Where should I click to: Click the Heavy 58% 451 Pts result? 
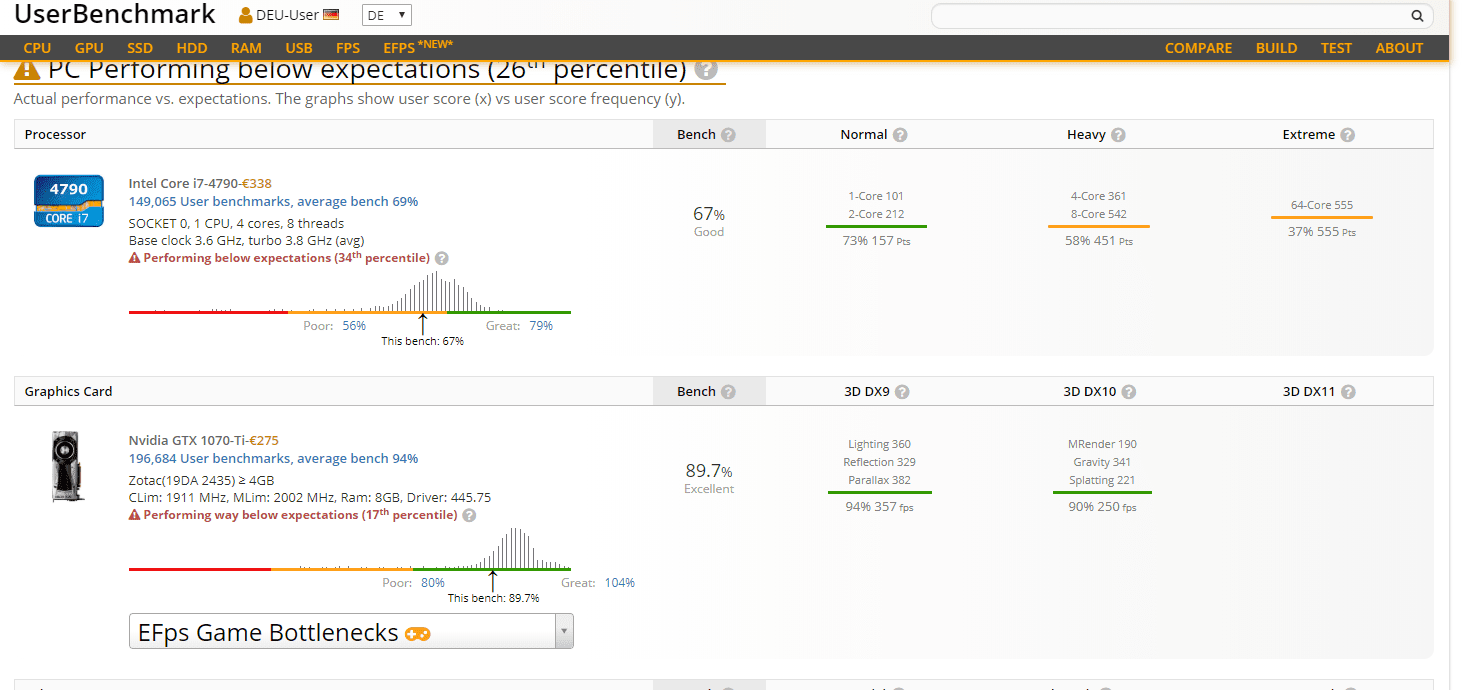[x=1099, y=241]
